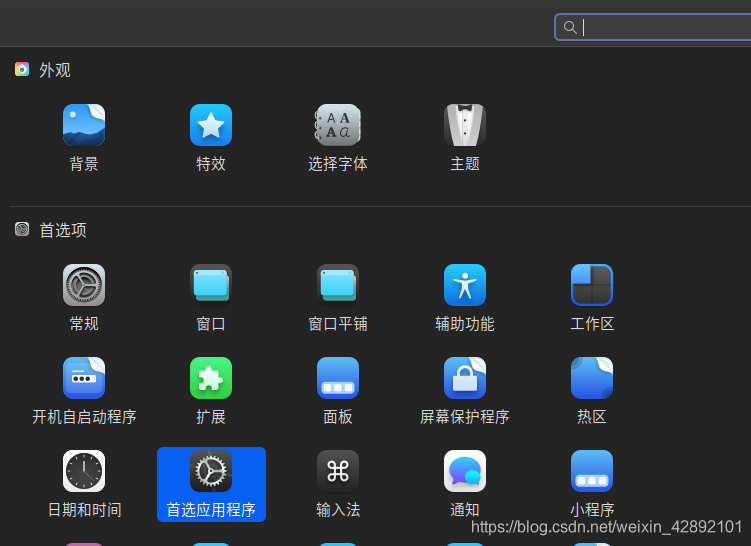Open the 辅助功能 accessibility settings

click(465, 297)
